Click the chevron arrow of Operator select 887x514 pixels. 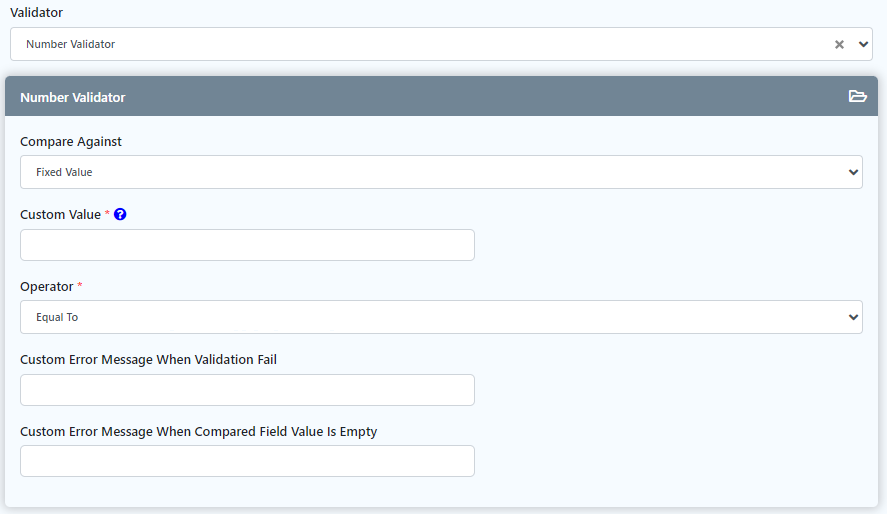pyautogui.click(x=853, y=317)
